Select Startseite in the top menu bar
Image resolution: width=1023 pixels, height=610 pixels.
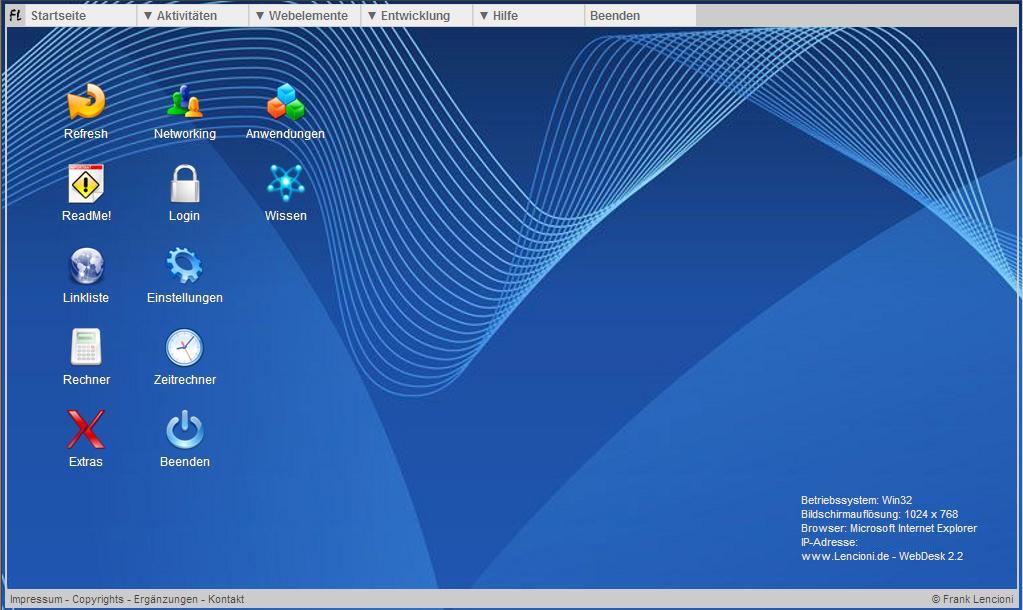tap(58, 16)
